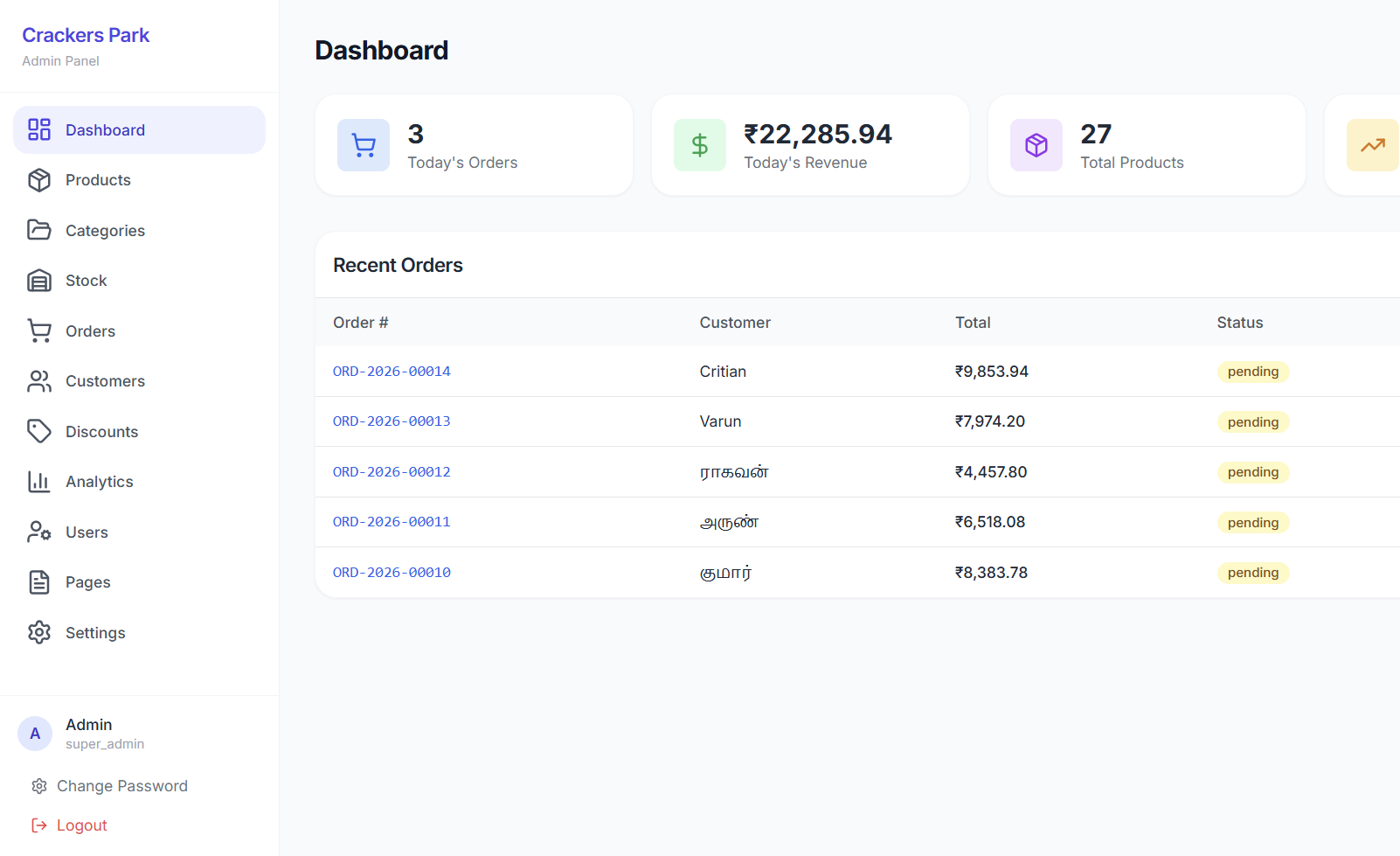Click the Change Password link text

pos(122,786)
